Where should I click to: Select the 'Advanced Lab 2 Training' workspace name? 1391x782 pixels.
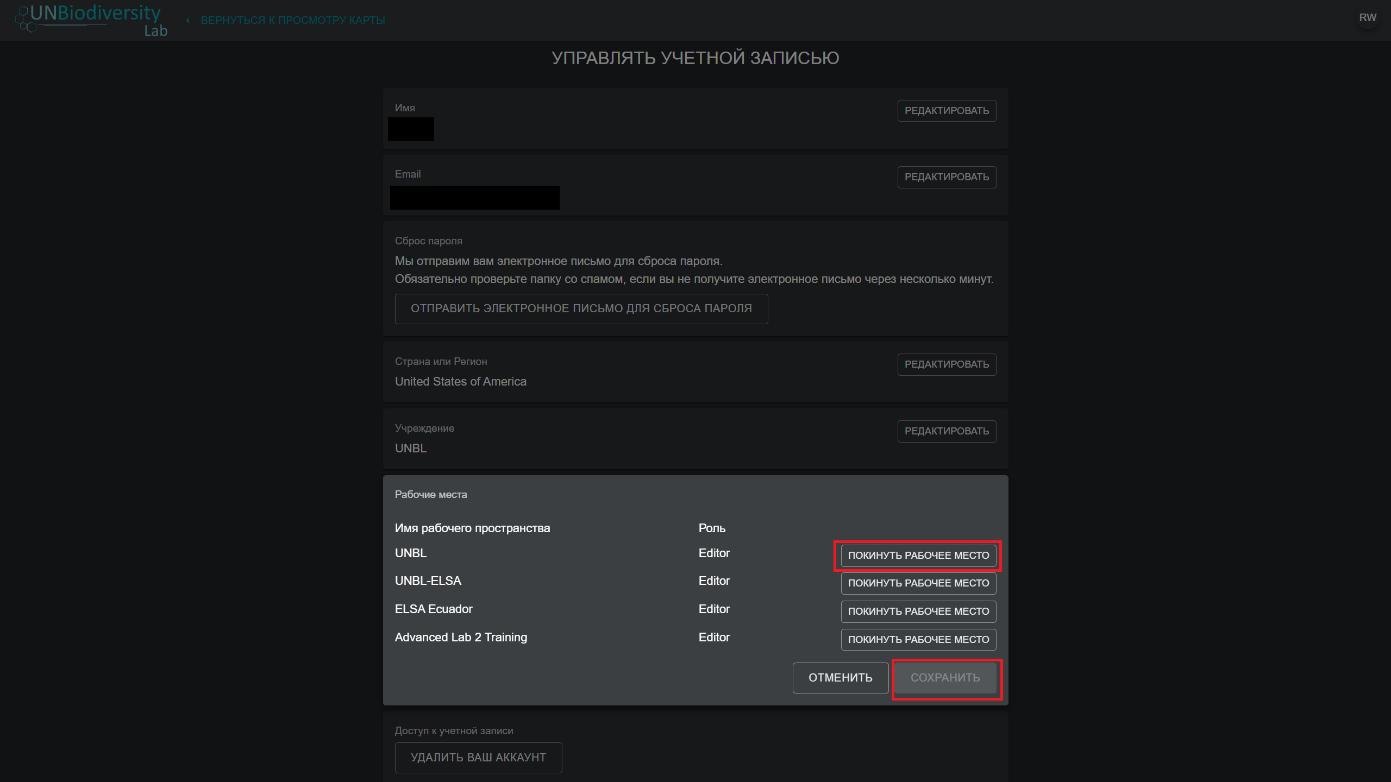[x=460, y=637]
